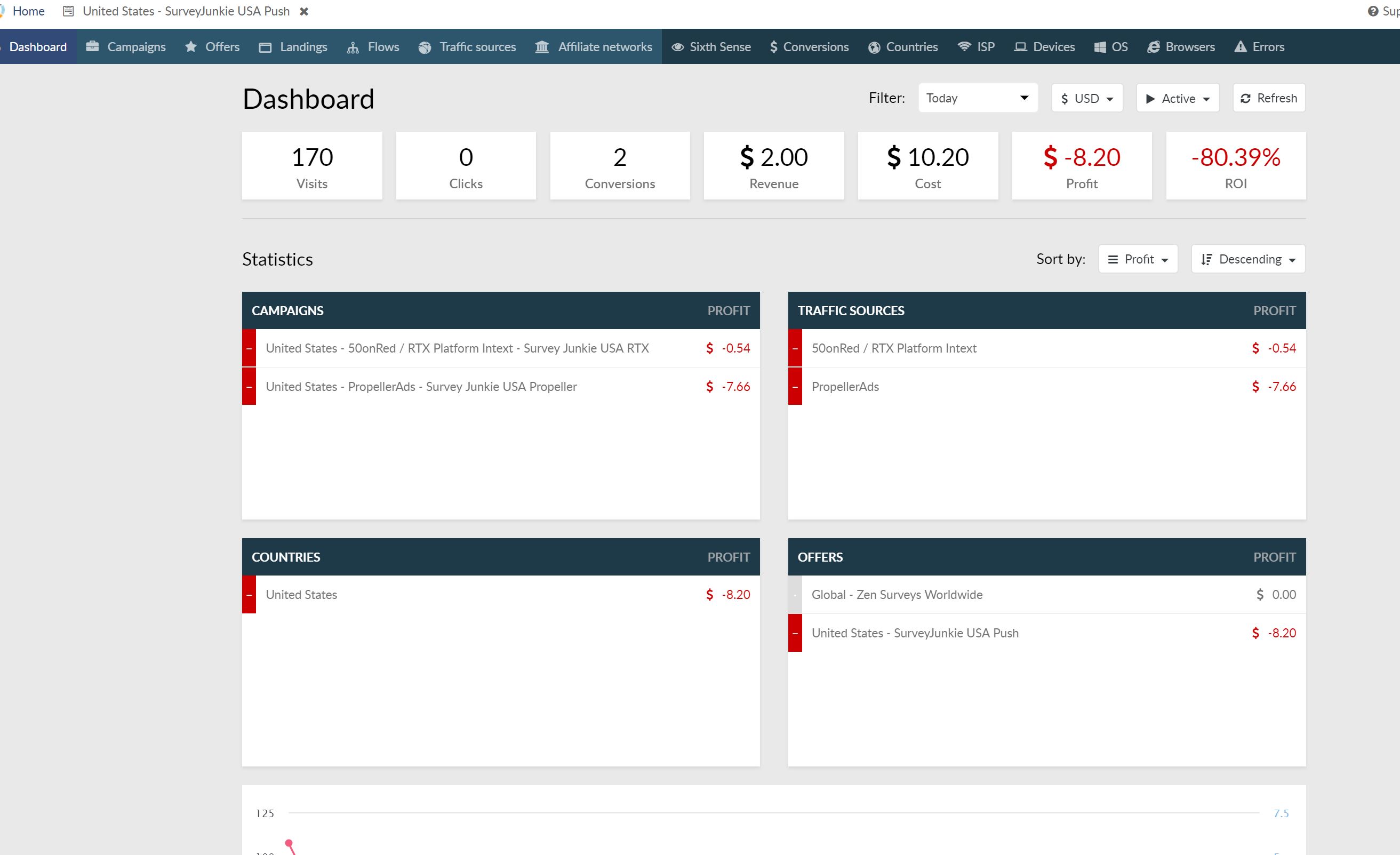Expand the USD currency dropdown
The image size is (1400, 855).
coord(1086,98)
